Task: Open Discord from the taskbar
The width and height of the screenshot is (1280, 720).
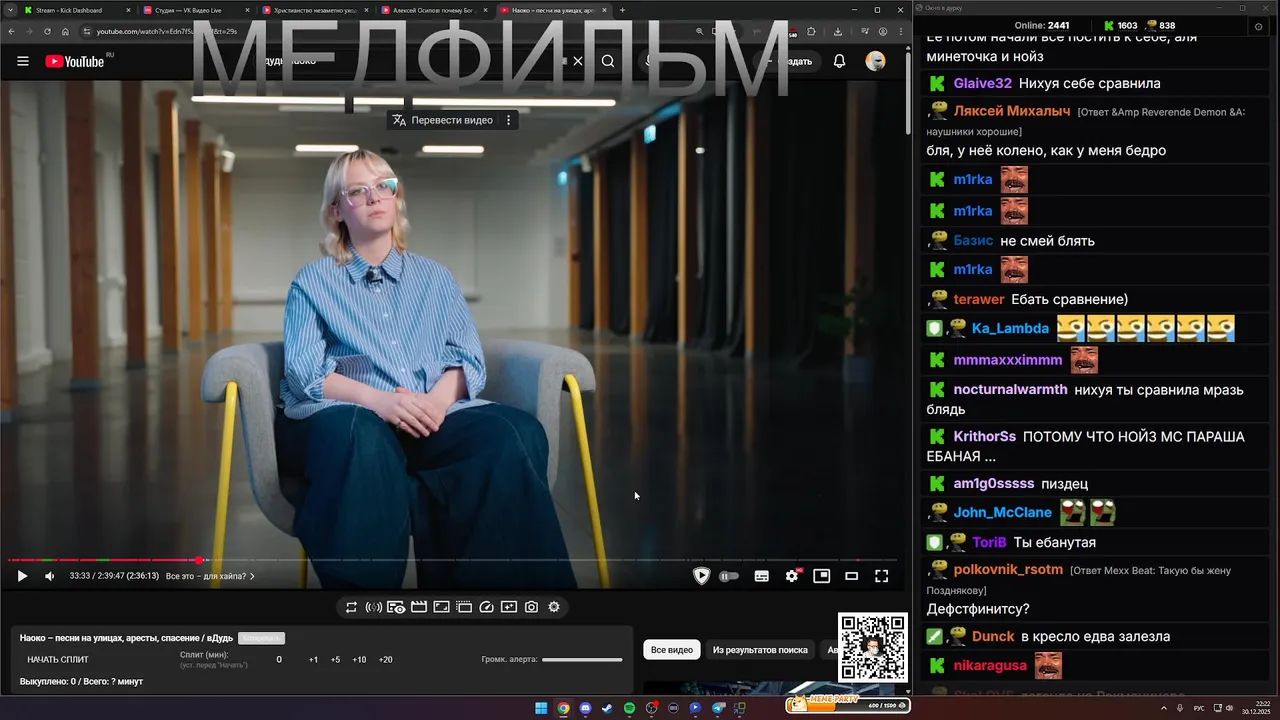Action: 585,708
